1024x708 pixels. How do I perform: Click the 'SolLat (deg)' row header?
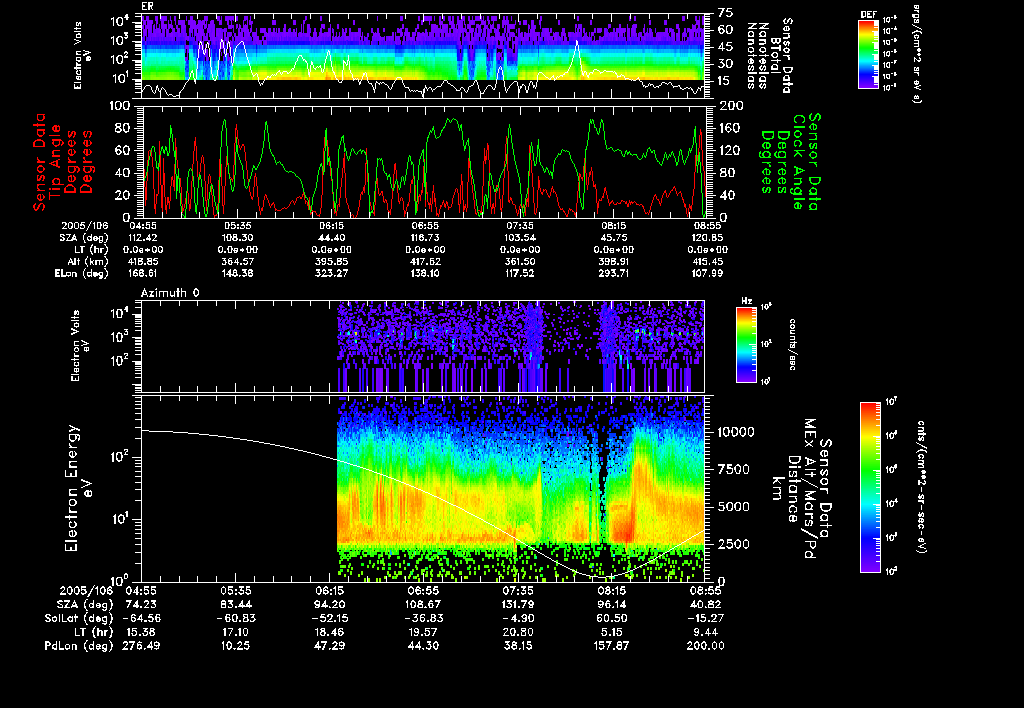(x=78, y=618)
